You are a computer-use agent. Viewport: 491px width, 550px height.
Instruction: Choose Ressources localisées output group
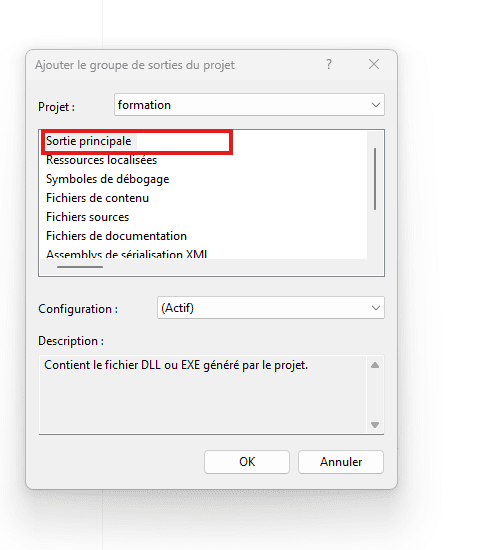coord(102,160)
